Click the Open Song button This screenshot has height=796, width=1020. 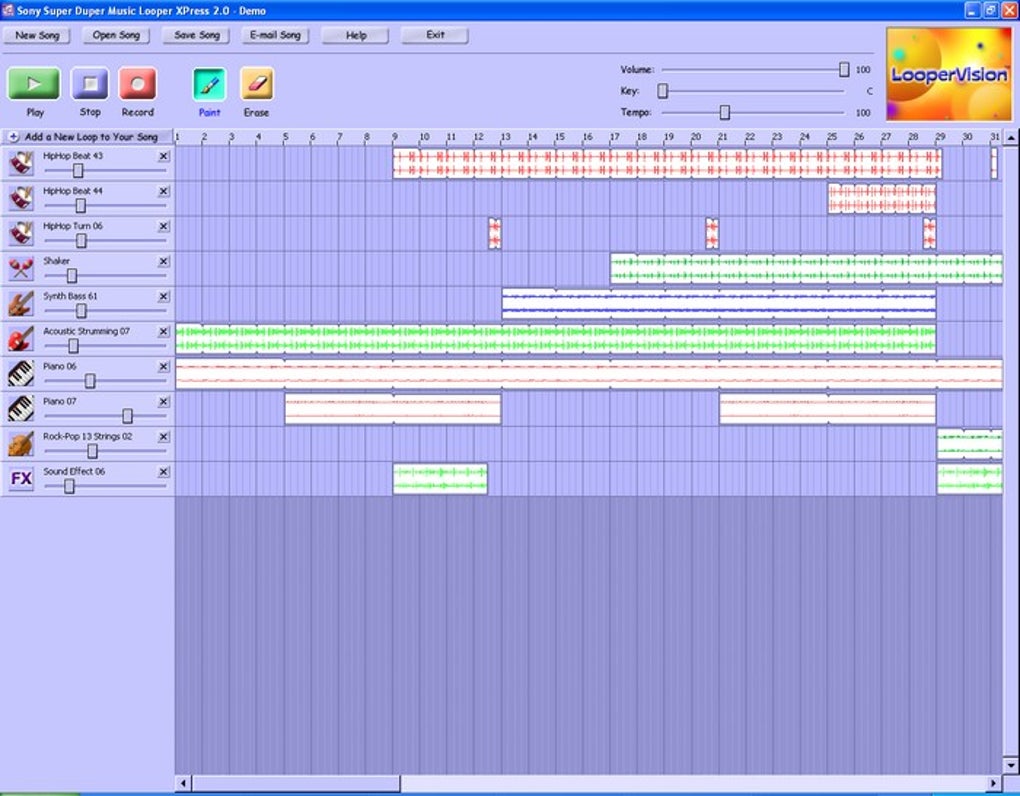pyautogui.click(x=116, y=35)
